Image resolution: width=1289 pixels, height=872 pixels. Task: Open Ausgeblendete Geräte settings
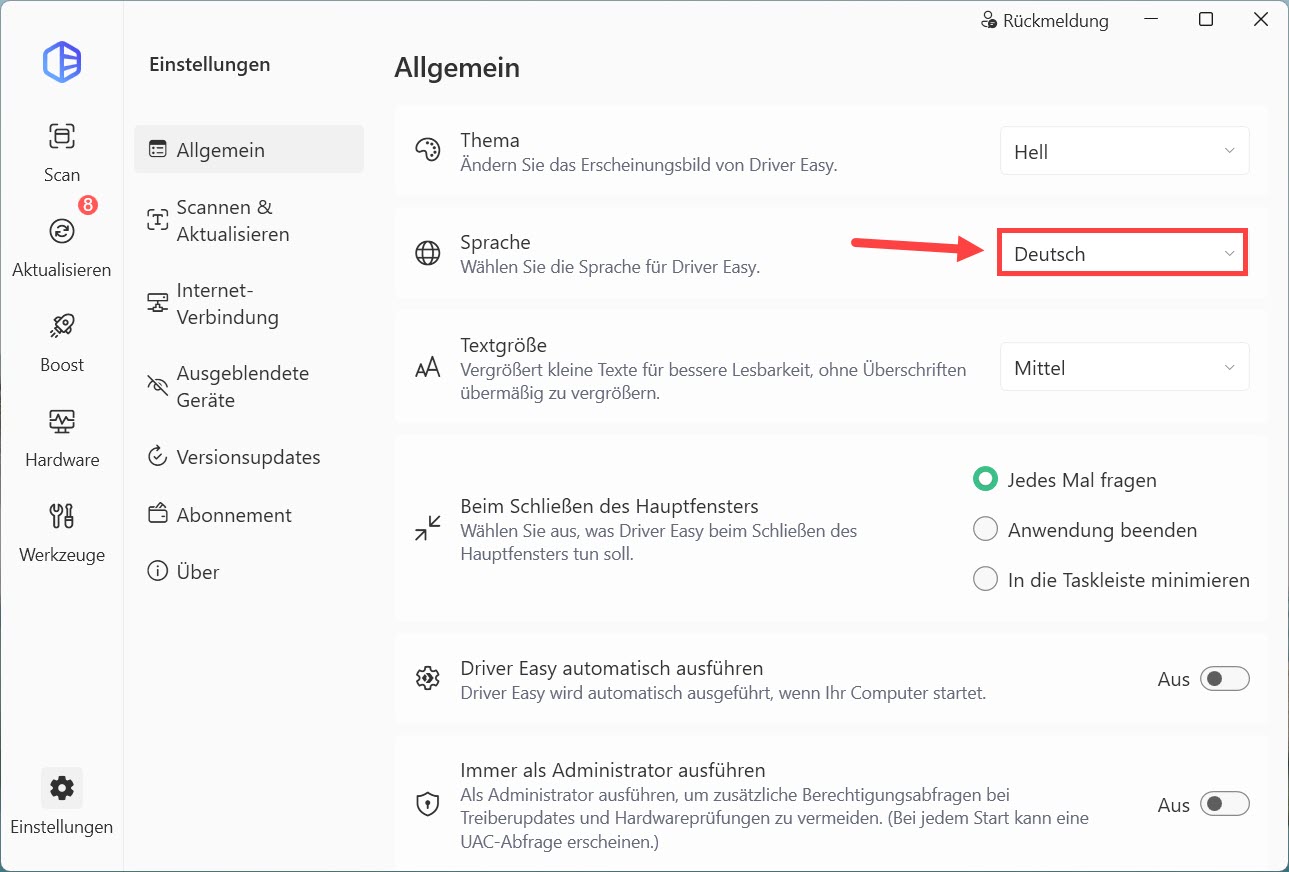(249, 386)
